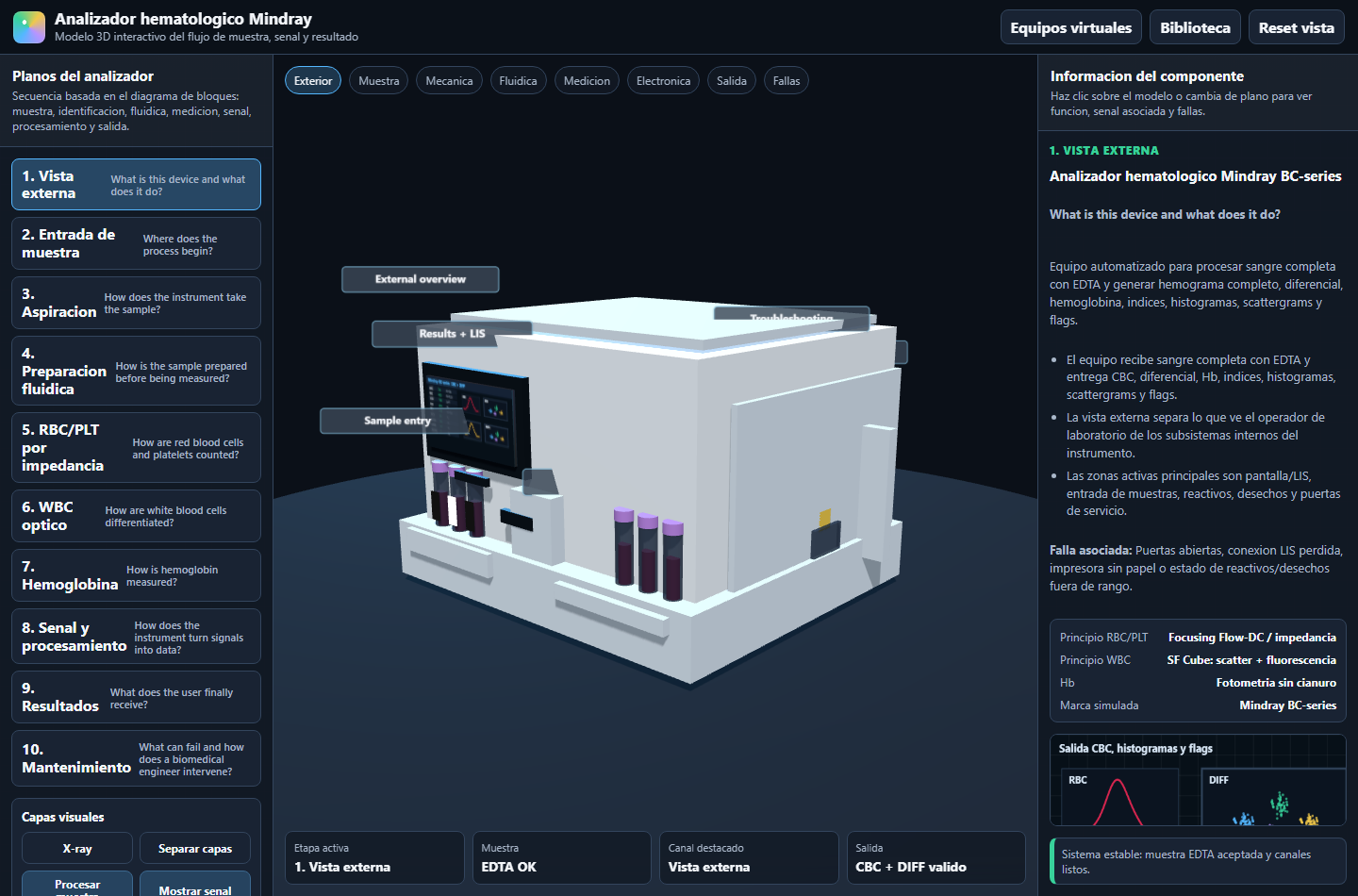Click the Sistema estable status message
Viewport: 1358px width, 896px height.
(x=1198, y=861)
